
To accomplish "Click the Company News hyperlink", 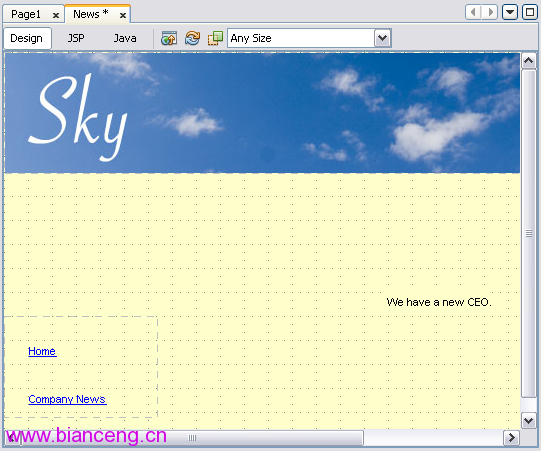I will point(67,399).
